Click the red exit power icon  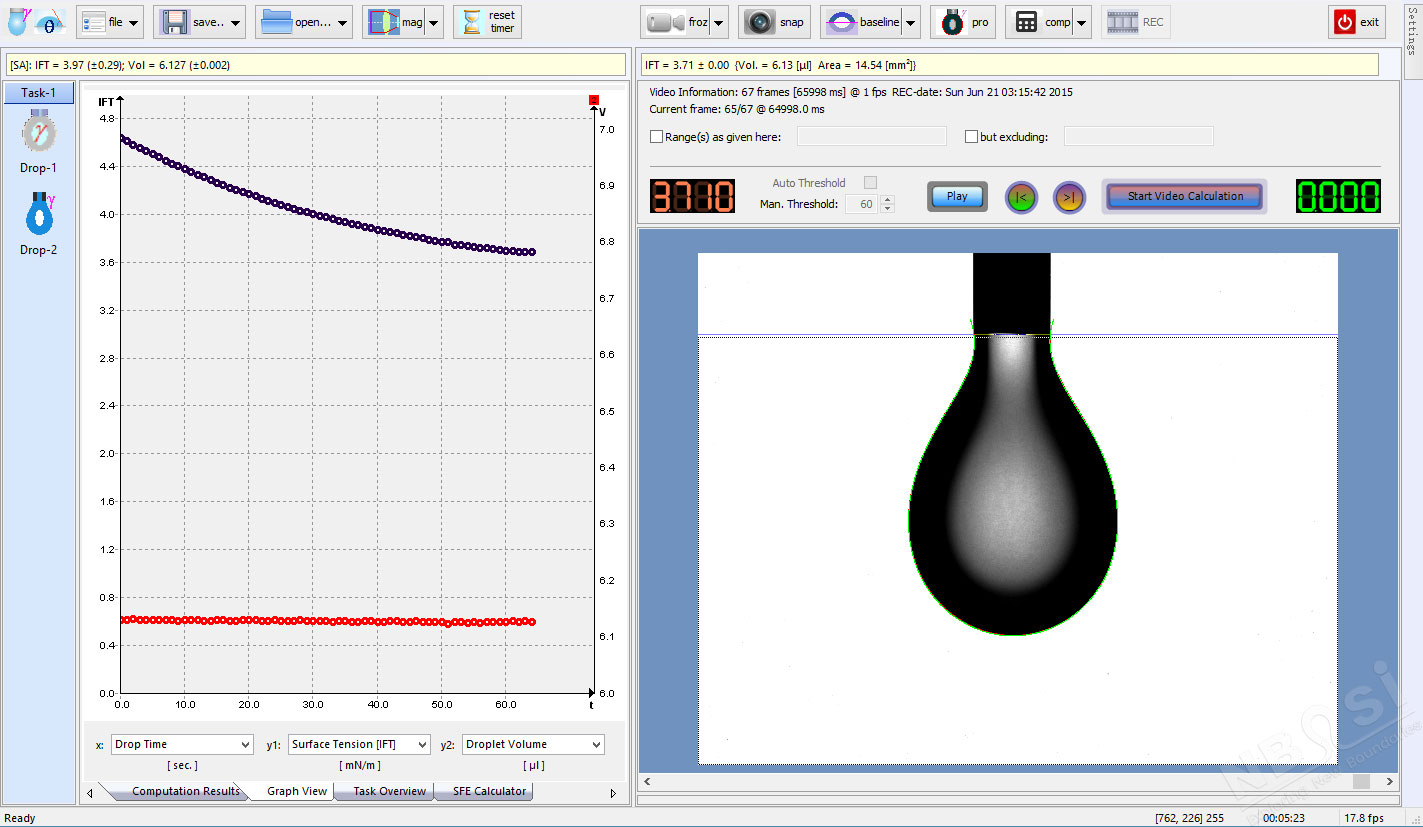[x=1344, y=22]
